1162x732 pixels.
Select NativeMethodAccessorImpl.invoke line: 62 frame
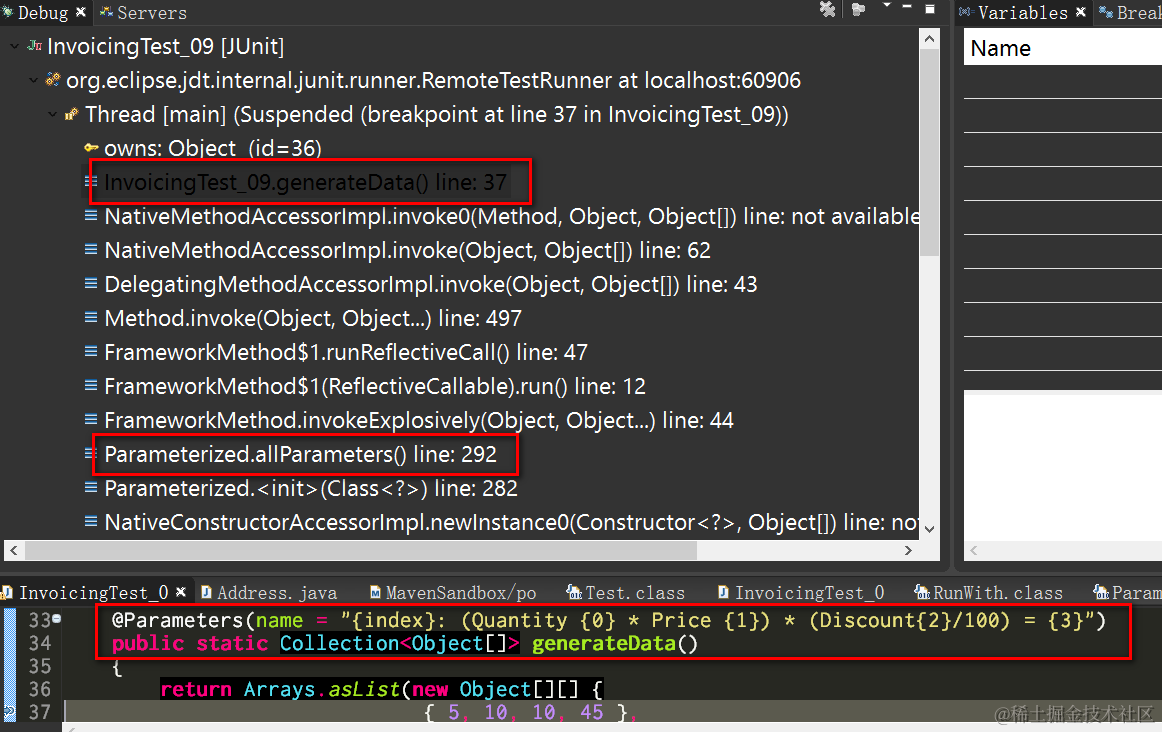tap(408, 250)
